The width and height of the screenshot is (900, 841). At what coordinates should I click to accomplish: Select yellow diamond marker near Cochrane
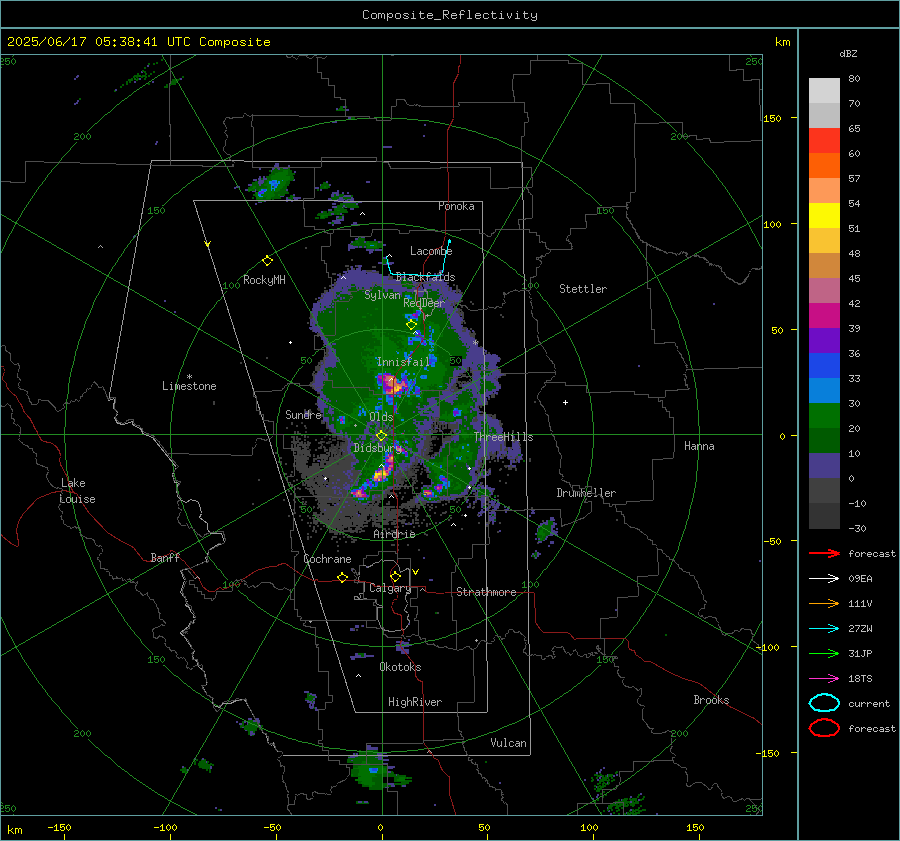click(342, 578)
